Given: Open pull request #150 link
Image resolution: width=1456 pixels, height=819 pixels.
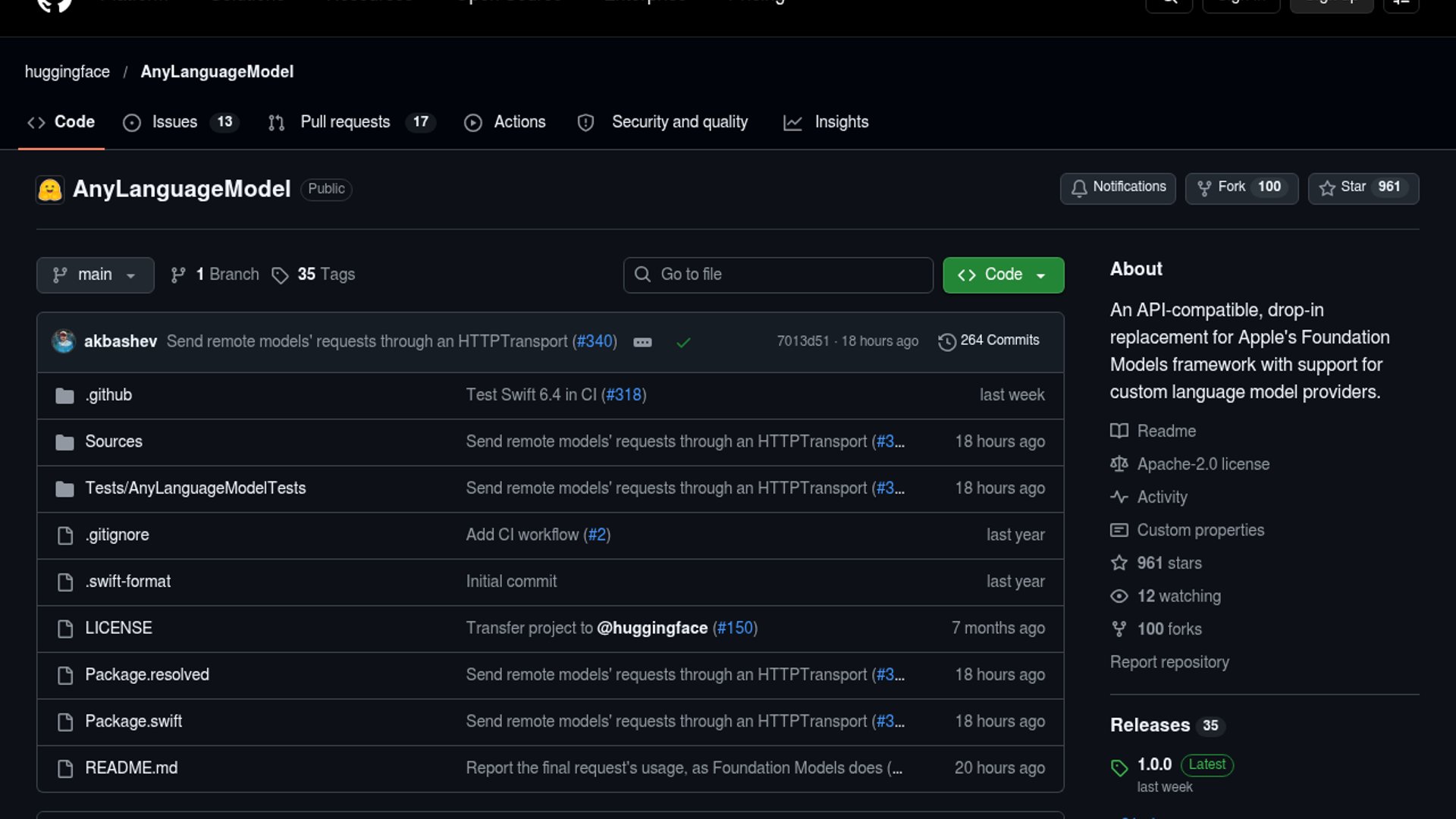Looking at the screenshot, I should tap(735, 628).
